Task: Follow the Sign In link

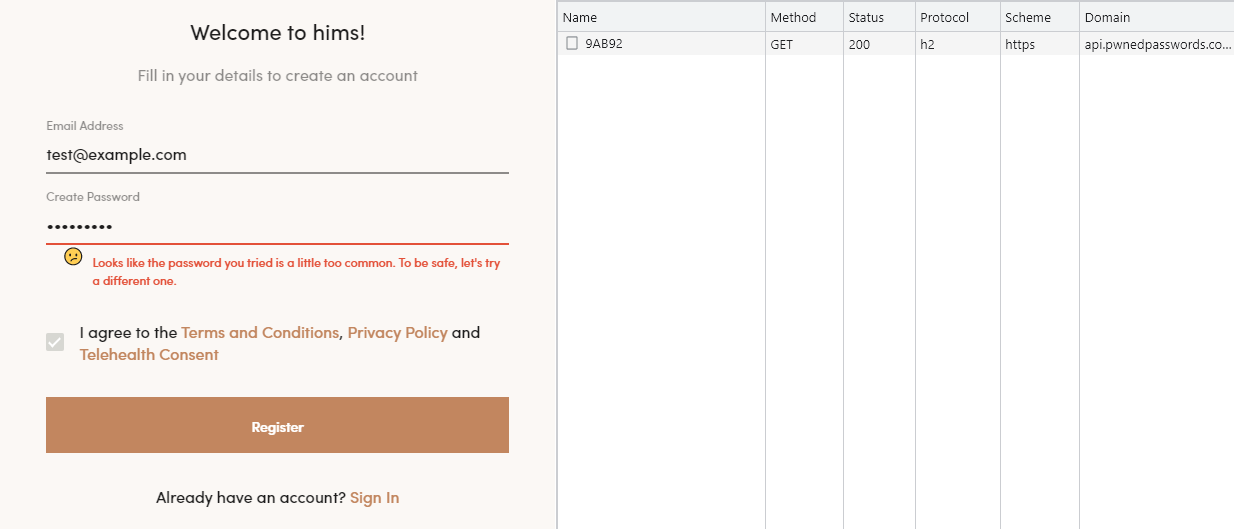Action: pyautogui.click(x=374, y=498)
